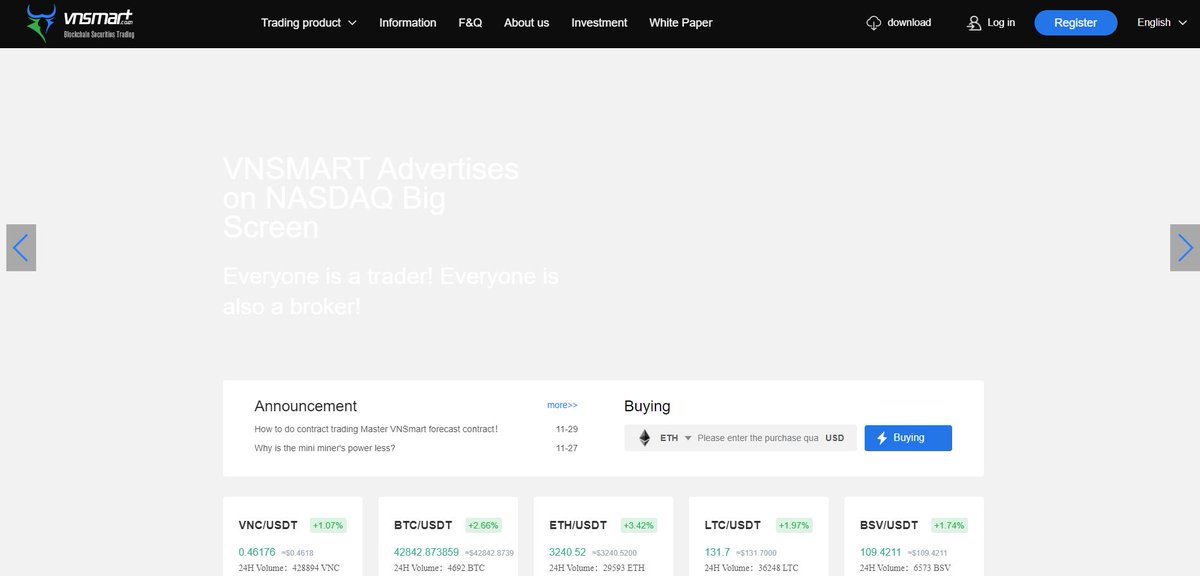1200x576 pixels.
Task: Click the 42842.873859 BTC price
Action: click(427, 552)
